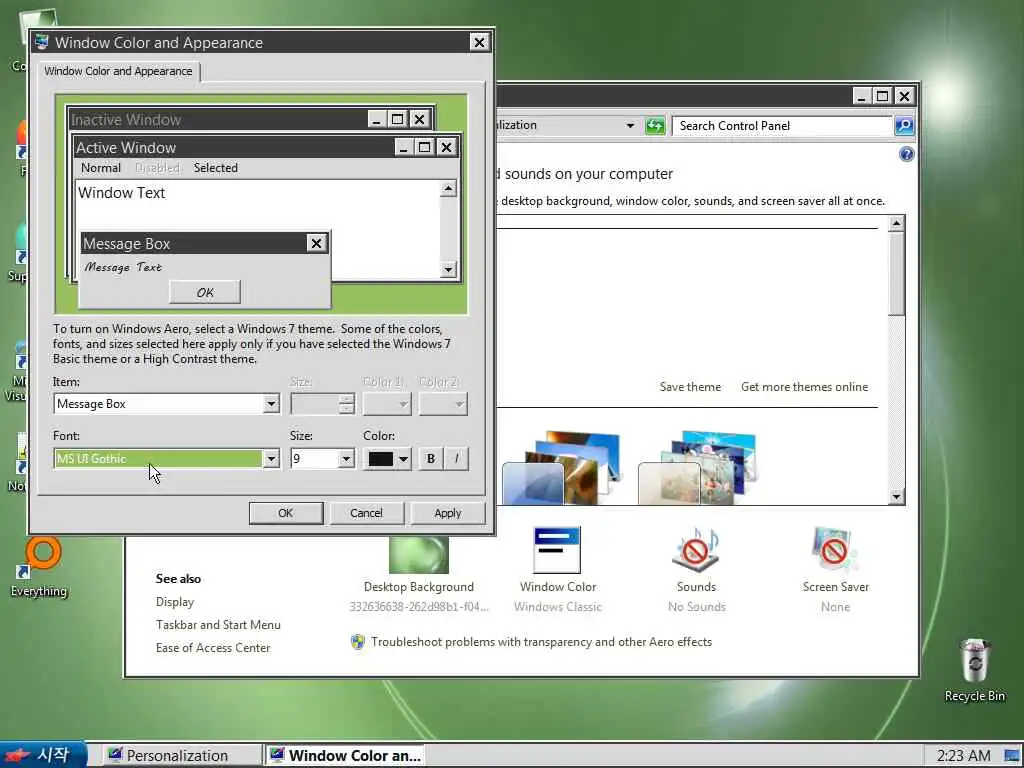This screenshot has width=1024, height=768.
Task: Click OK in the appearance dialog
Action: [286, 513]
